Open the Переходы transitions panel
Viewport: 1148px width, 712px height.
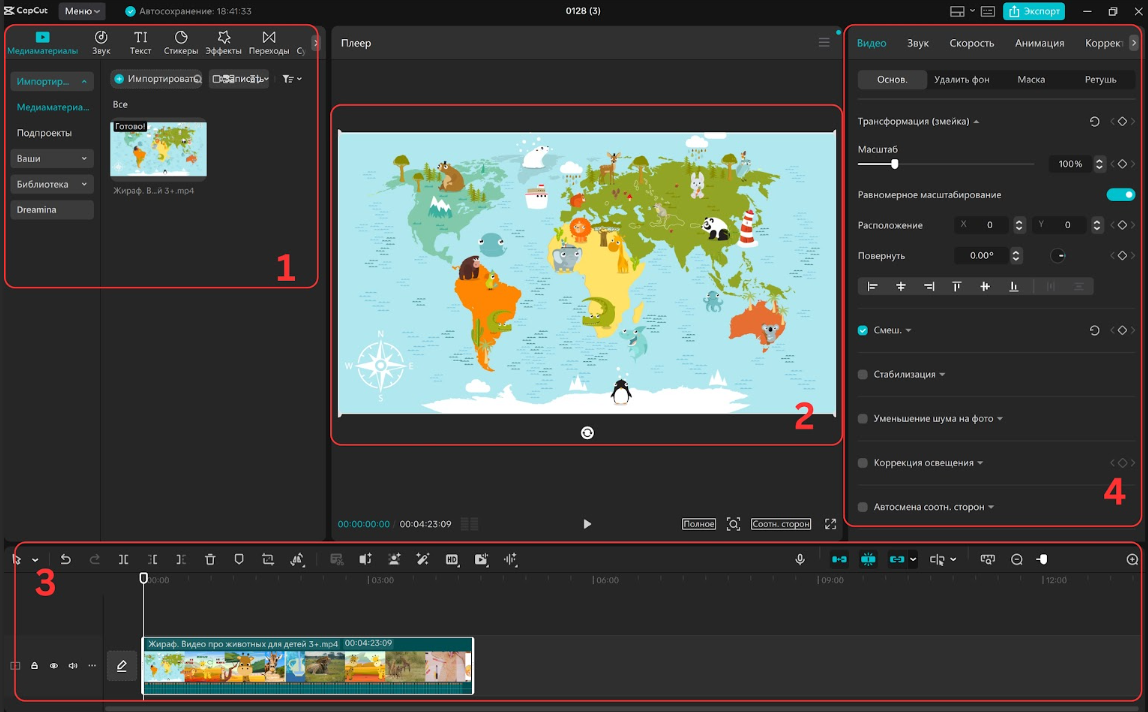269,43
